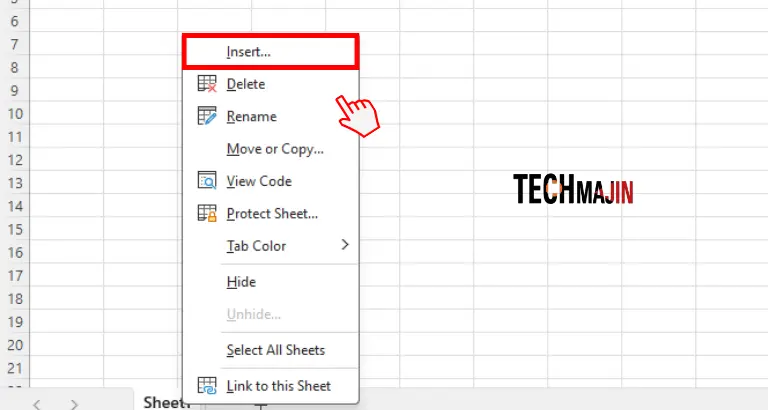Click the greyed-out Unhide... entry
The width and height of the screenshot is (768, 410).
[271, 314]
